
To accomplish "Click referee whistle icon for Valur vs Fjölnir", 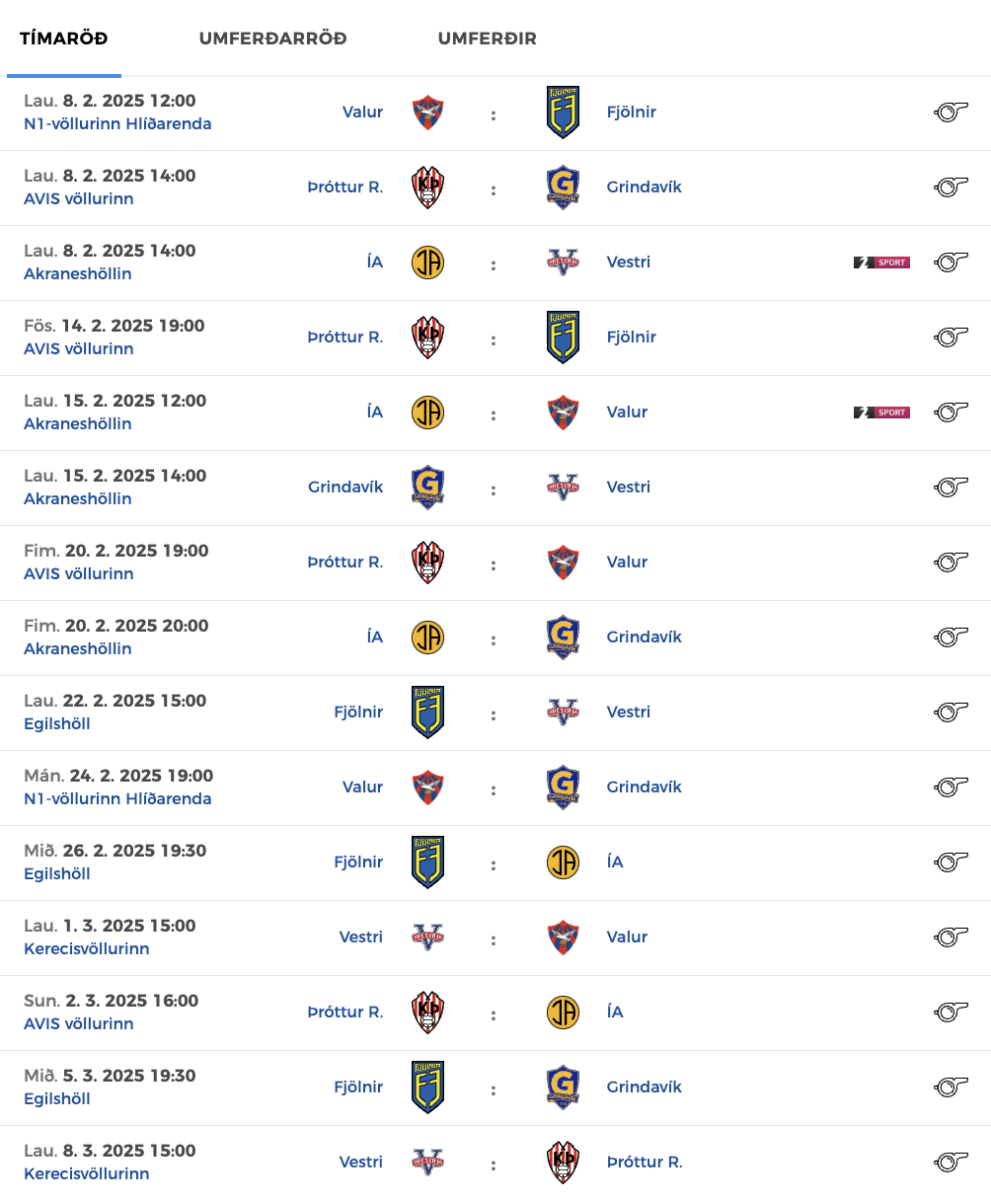I will click(951, 112).
